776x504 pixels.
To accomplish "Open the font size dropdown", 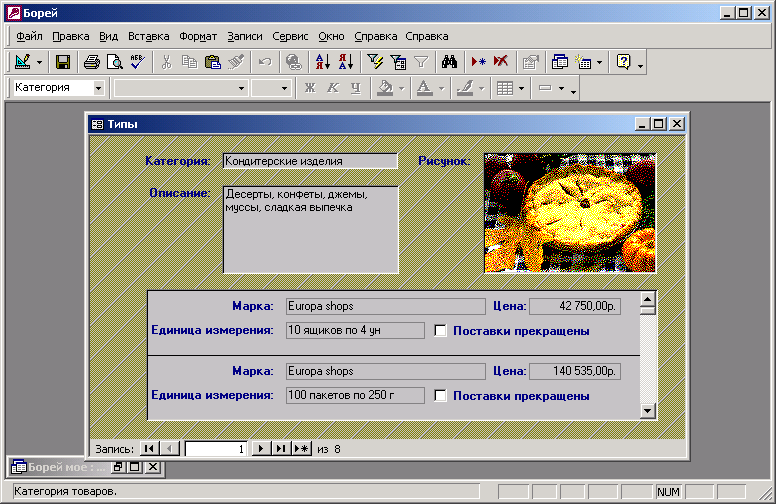I will pos(284,88).
